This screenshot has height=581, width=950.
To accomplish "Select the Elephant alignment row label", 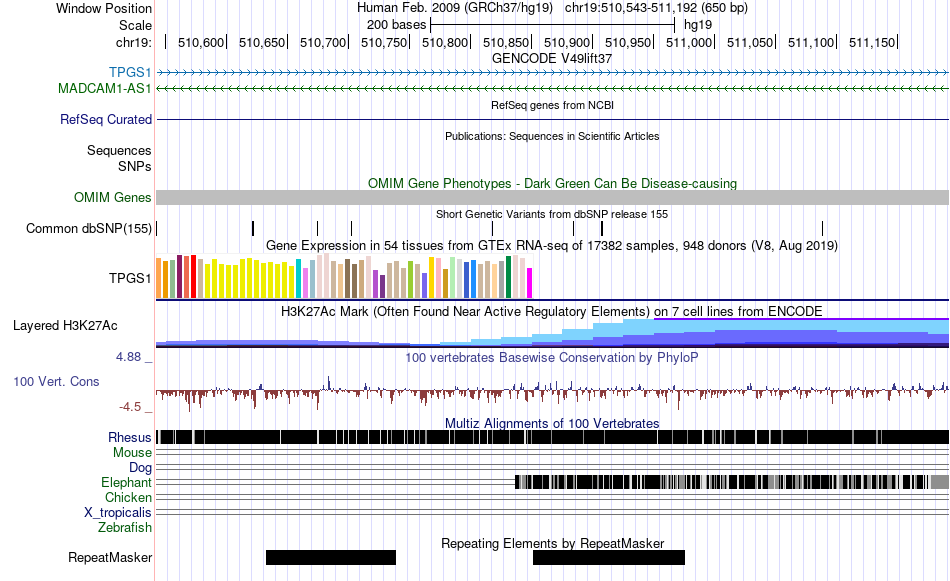I will [126, 482].
